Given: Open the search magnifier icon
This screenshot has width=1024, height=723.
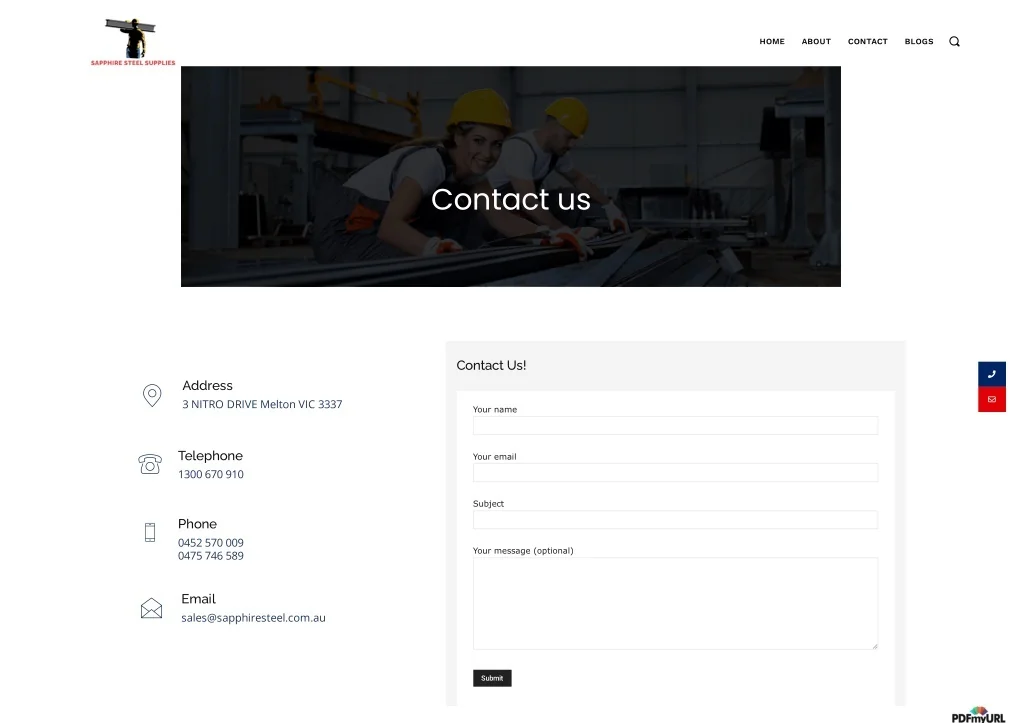Looking at the screenshot, I should pos(954,42).
